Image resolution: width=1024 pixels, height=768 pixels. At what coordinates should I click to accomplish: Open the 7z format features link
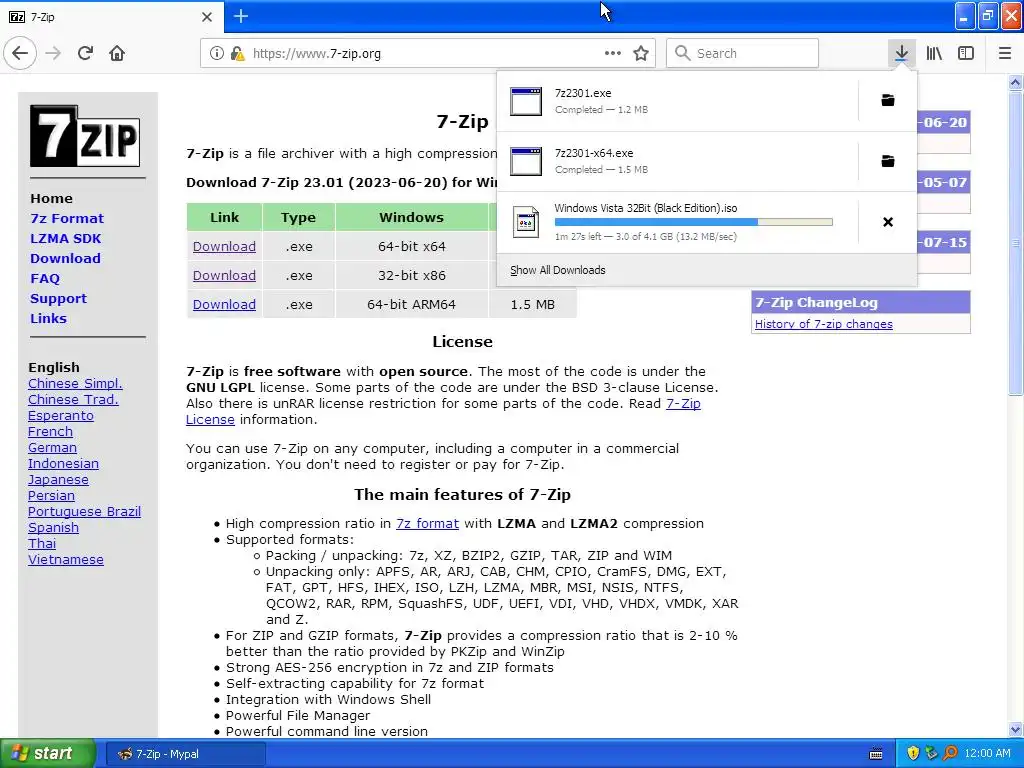point(427,524)
